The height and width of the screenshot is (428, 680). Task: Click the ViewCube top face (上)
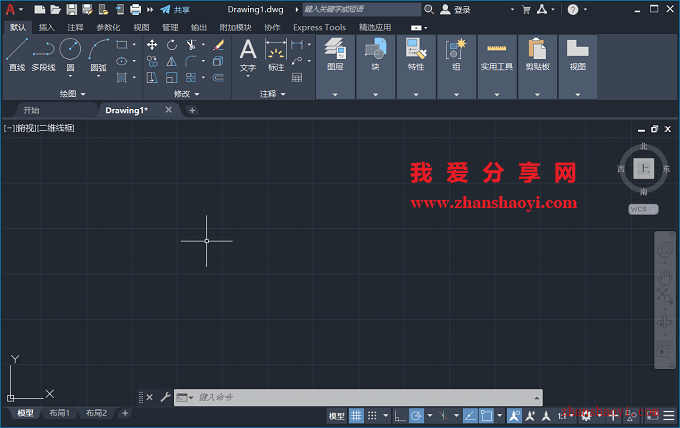coord(644,169)
